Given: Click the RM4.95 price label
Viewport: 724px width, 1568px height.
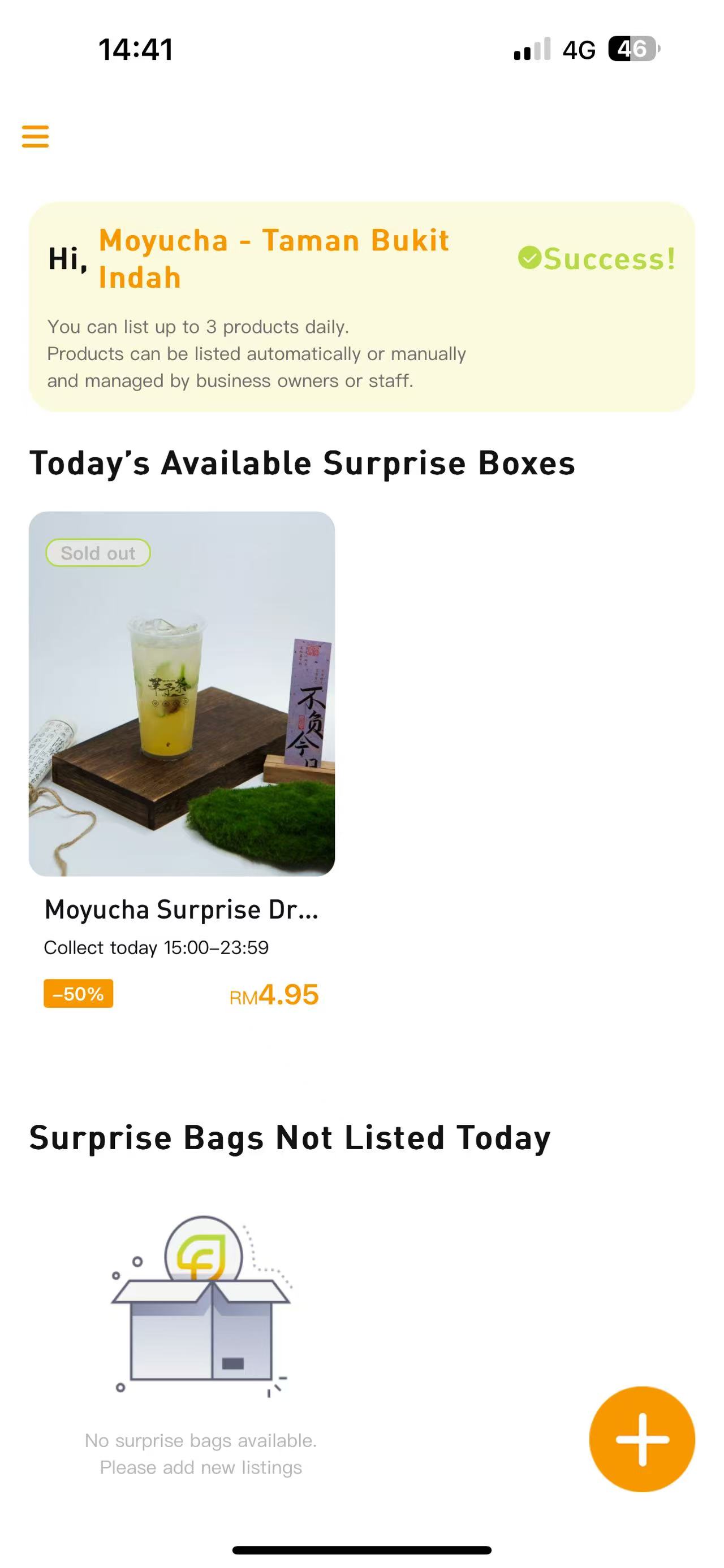Looking at the screenshot, I should [x=274, y=995].
